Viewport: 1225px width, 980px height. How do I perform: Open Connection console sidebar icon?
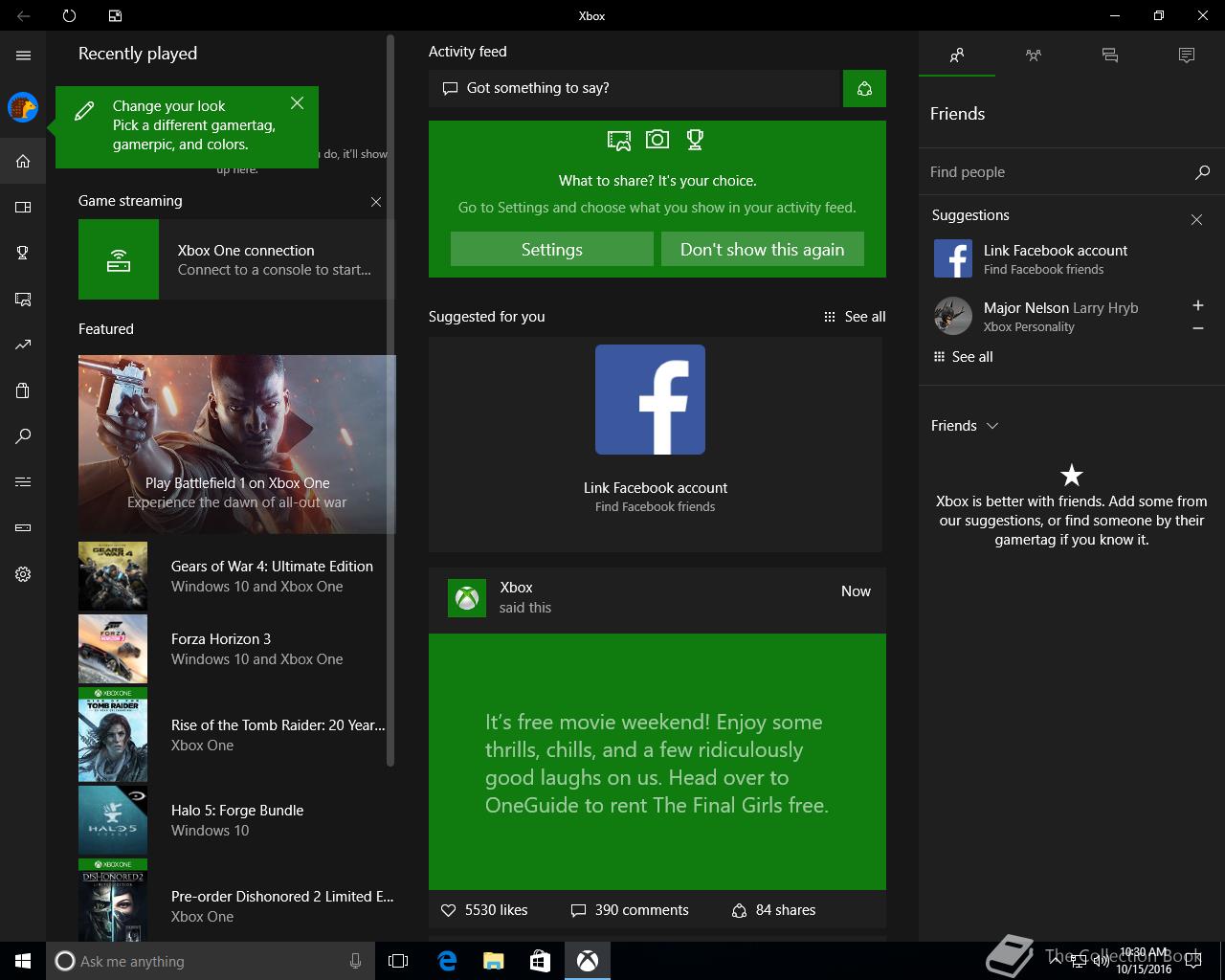tap(23, 527)
